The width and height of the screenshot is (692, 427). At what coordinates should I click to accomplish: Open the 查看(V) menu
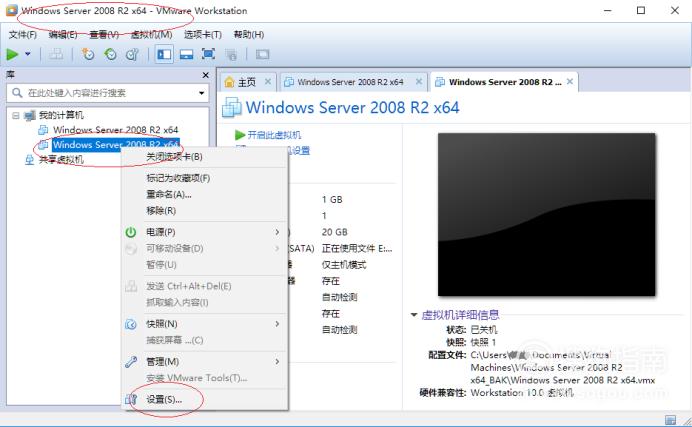[104, 34]
